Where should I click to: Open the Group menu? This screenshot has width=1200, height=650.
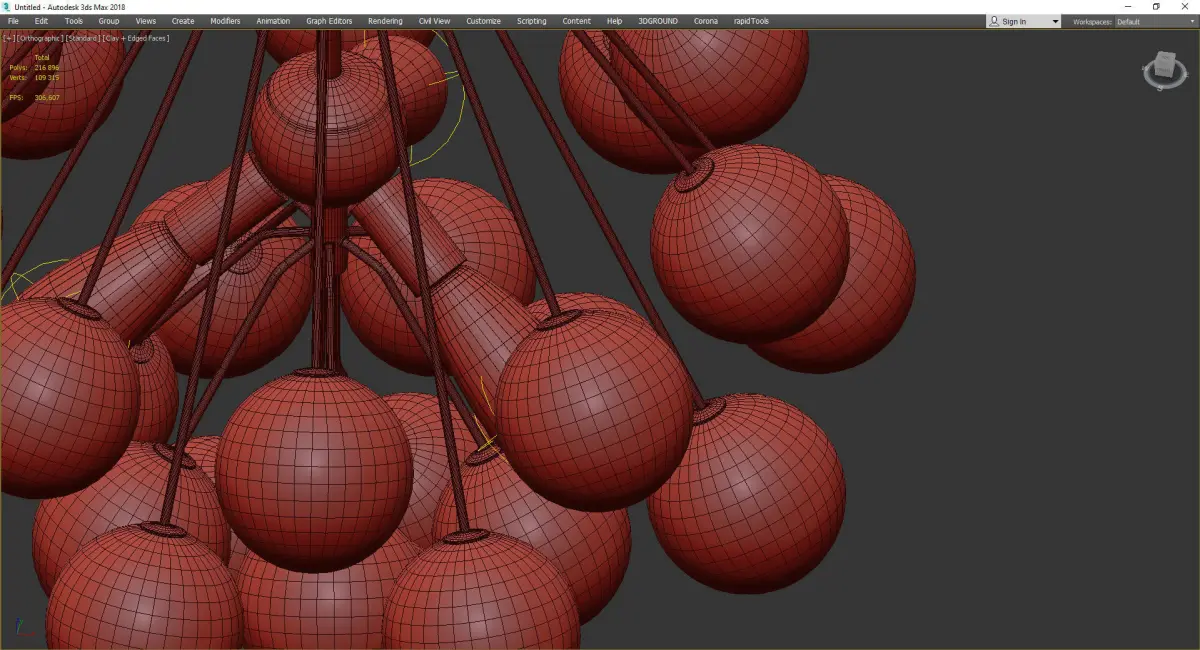(108, 21)
